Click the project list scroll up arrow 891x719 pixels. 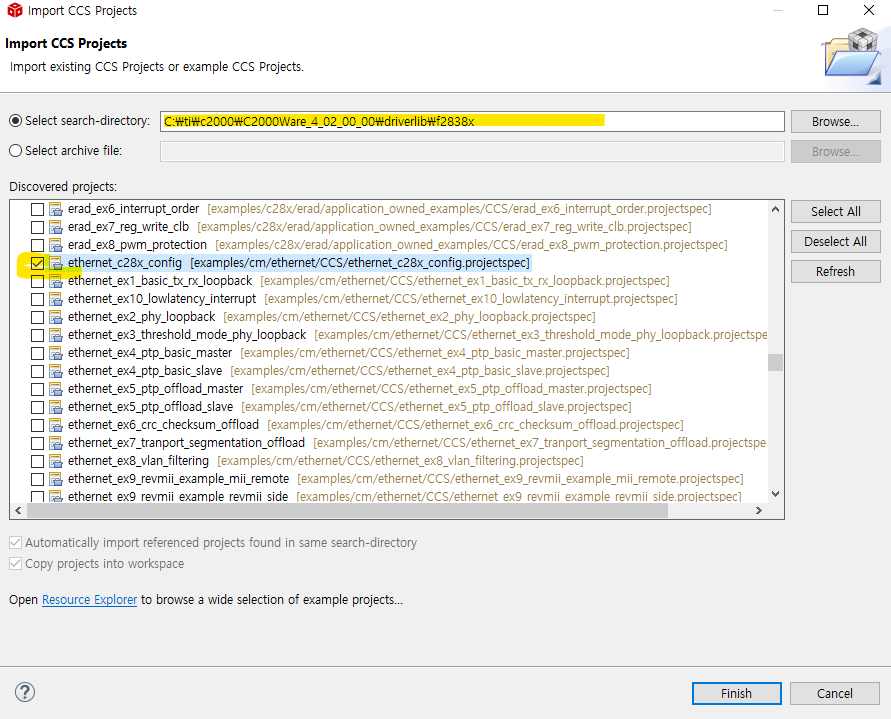coord(775,209)
